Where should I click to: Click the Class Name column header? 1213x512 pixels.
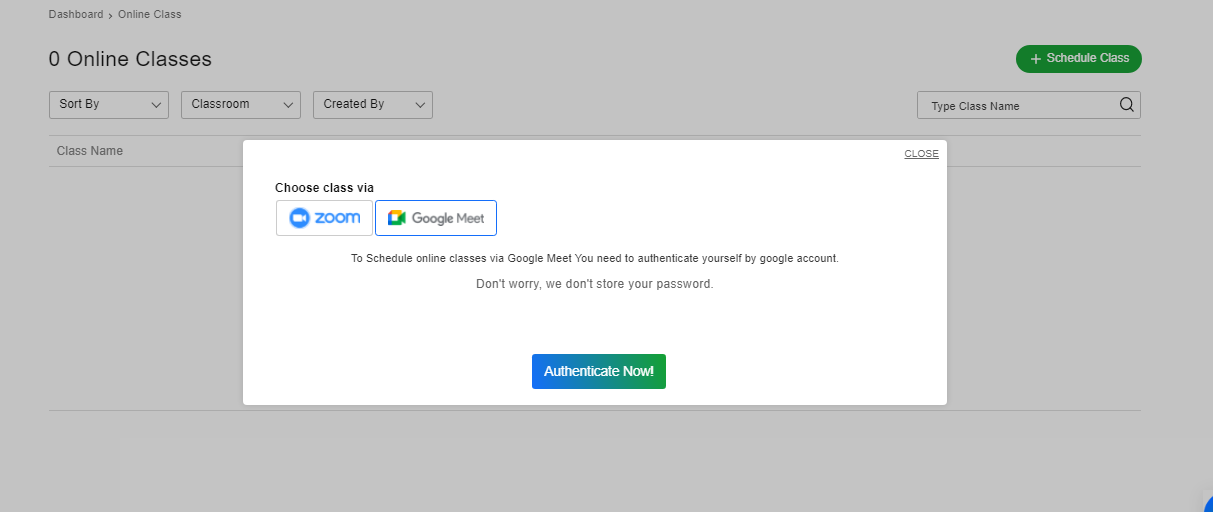[90, 151]
